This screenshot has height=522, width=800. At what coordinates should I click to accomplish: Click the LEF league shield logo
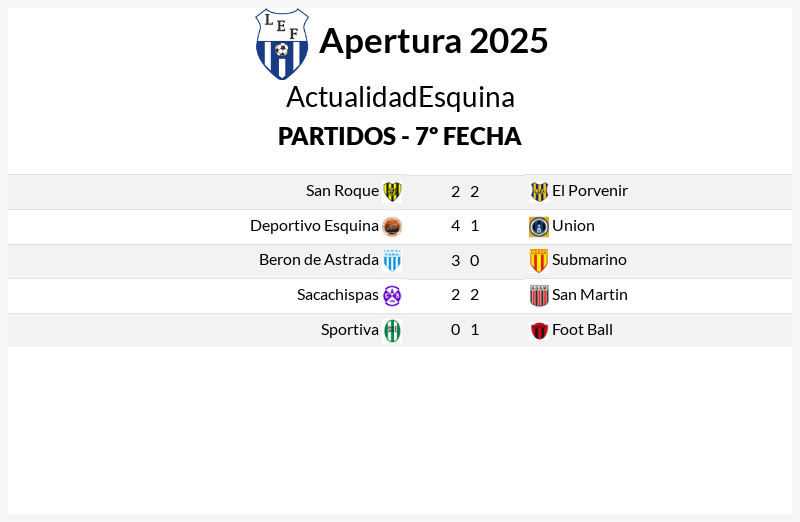click(x=282, y=44)
